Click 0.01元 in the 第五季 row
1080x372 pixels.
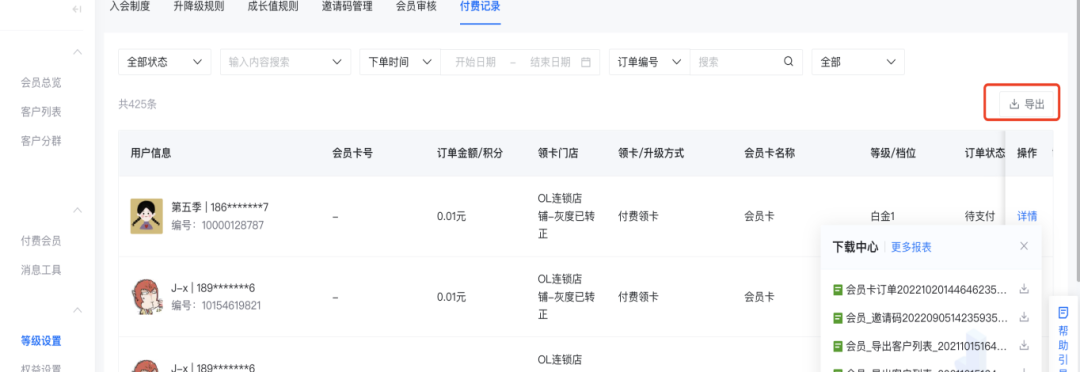pyautogui.click(x=451, y=216)
